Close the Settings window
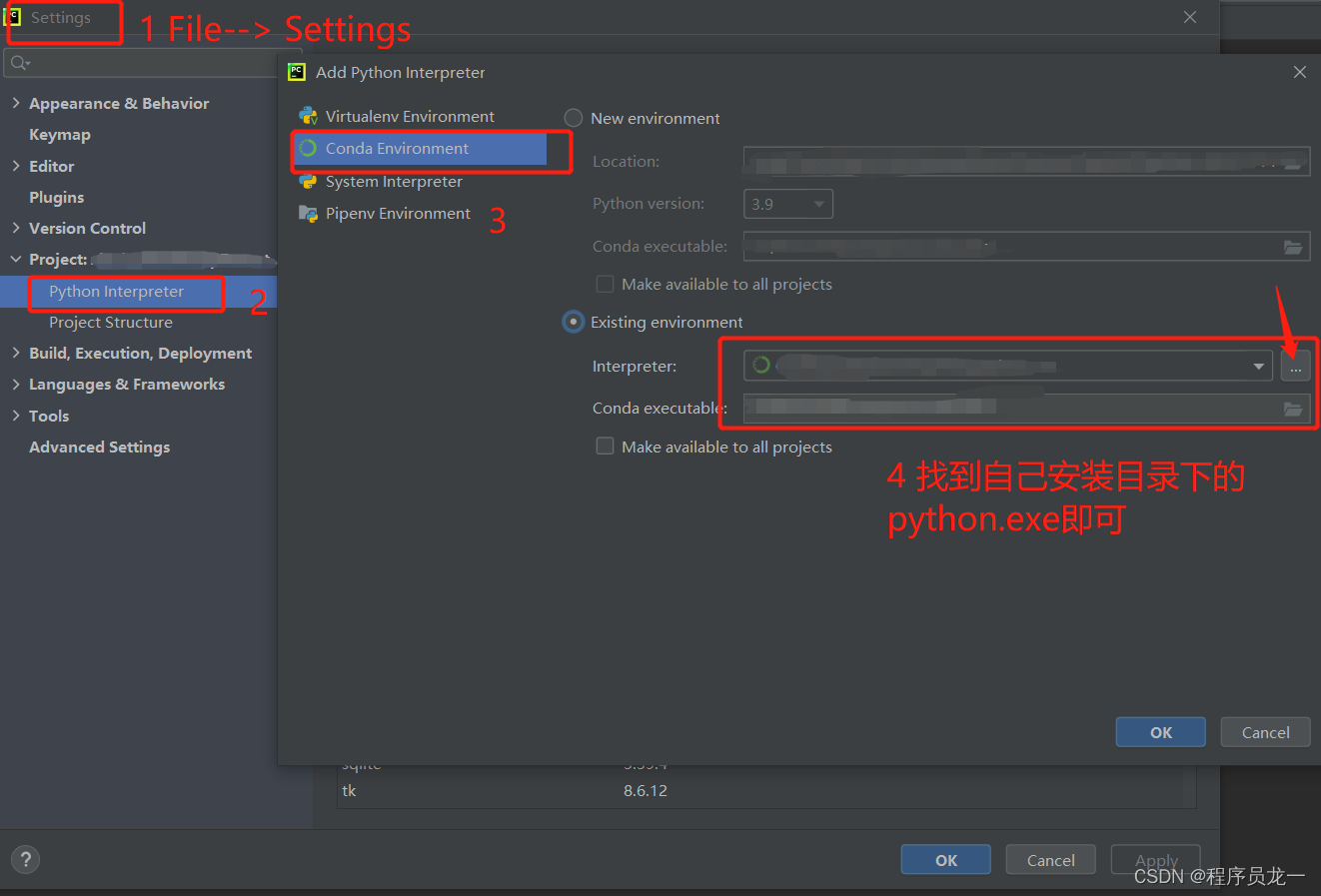1321x896 pixels. [1189, 17]
